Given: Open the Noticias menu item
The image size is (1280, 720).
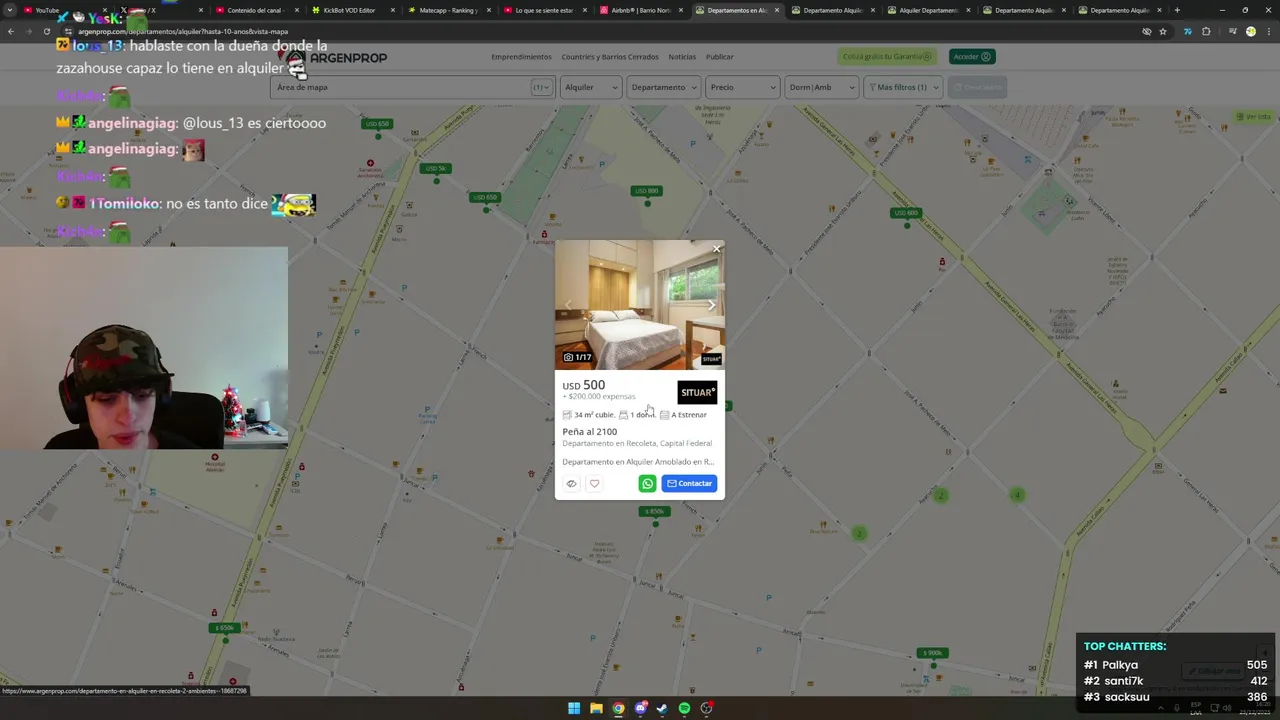Looking at the screenshot, I should [x=682, y=57].
